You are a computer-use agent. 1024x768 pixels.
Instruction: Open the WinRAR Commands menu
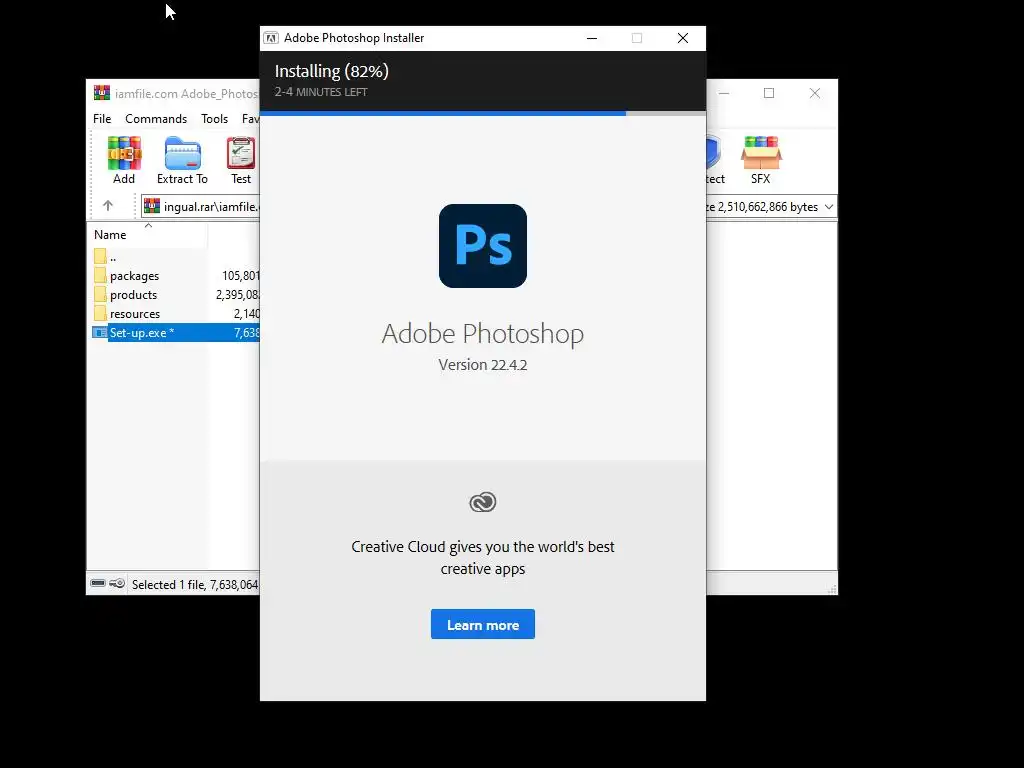(x=156, y=119)
